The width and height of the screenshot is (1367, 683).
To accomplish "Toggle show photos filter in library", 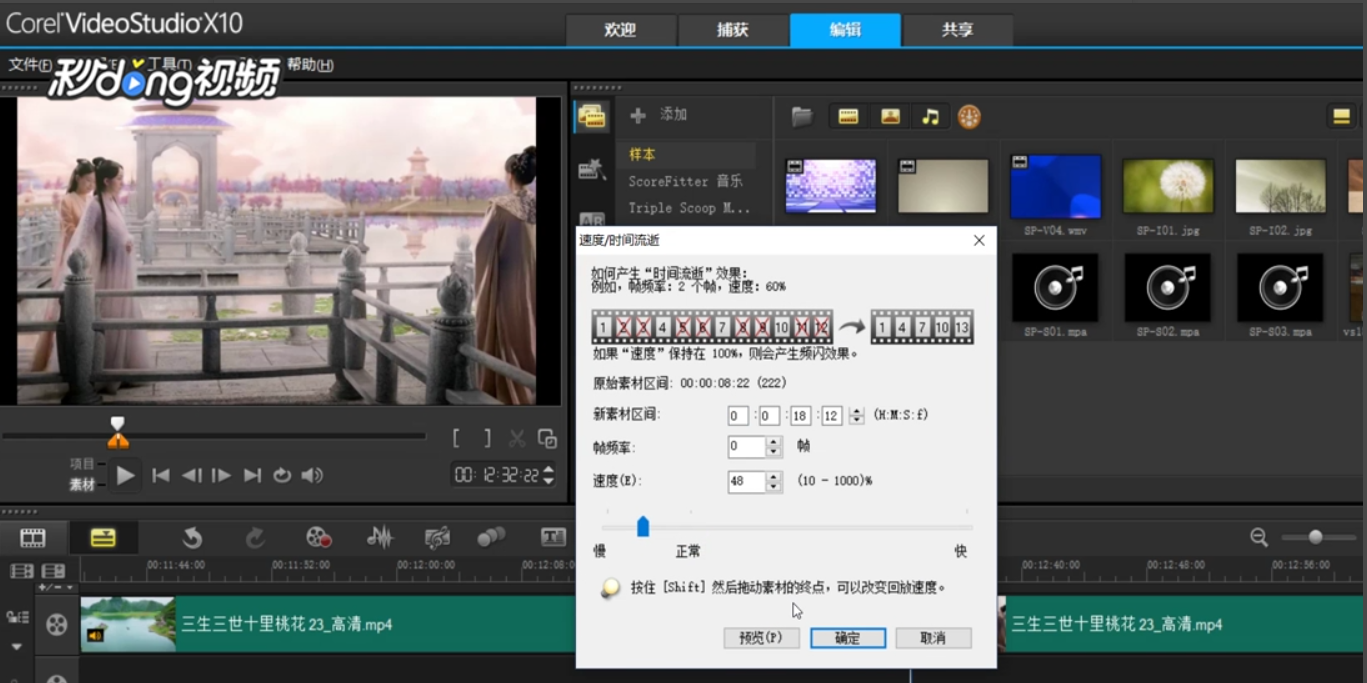I will [x=890, y=116].
